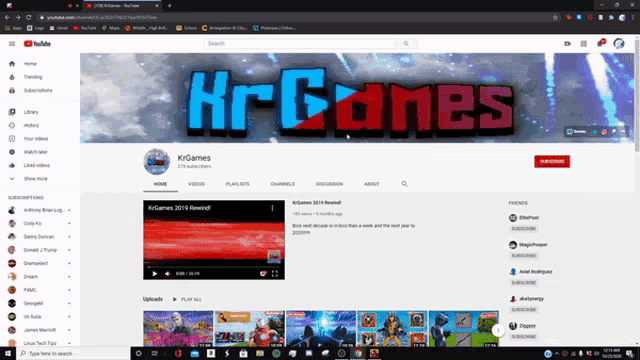
Task: Open Task View on the taskbar
Action: coord(154,353)
